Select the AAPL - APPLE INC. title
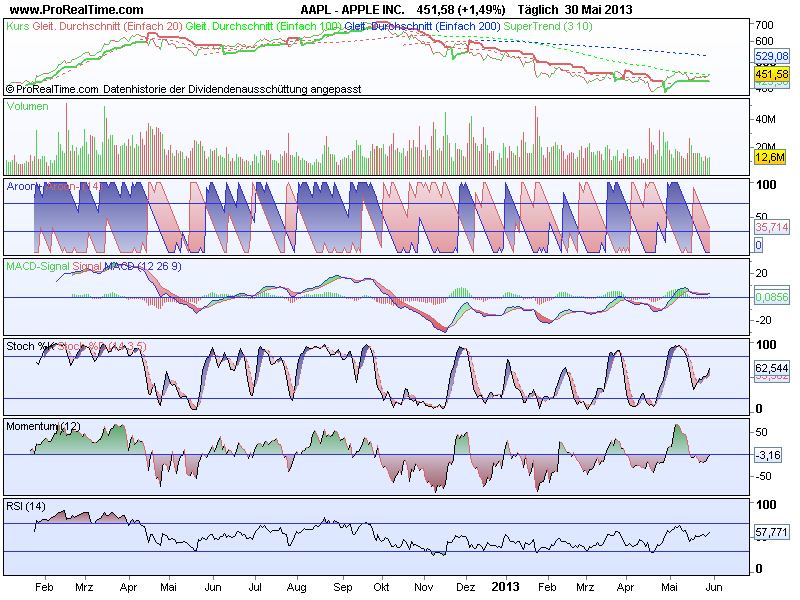 click(353, 10)
